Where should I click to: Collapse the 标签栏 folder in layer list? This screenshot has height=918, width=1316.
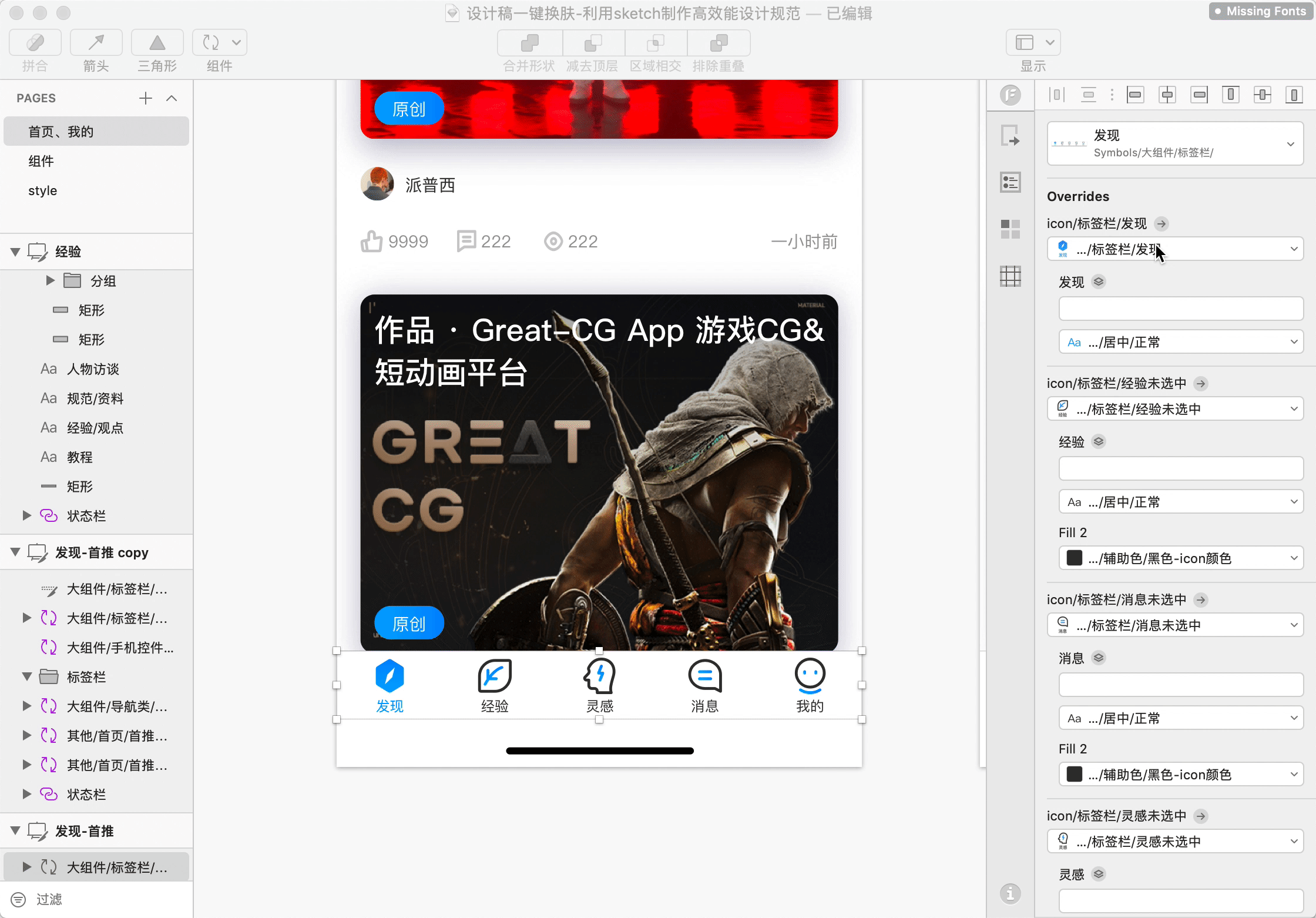(x=27, y=677)
